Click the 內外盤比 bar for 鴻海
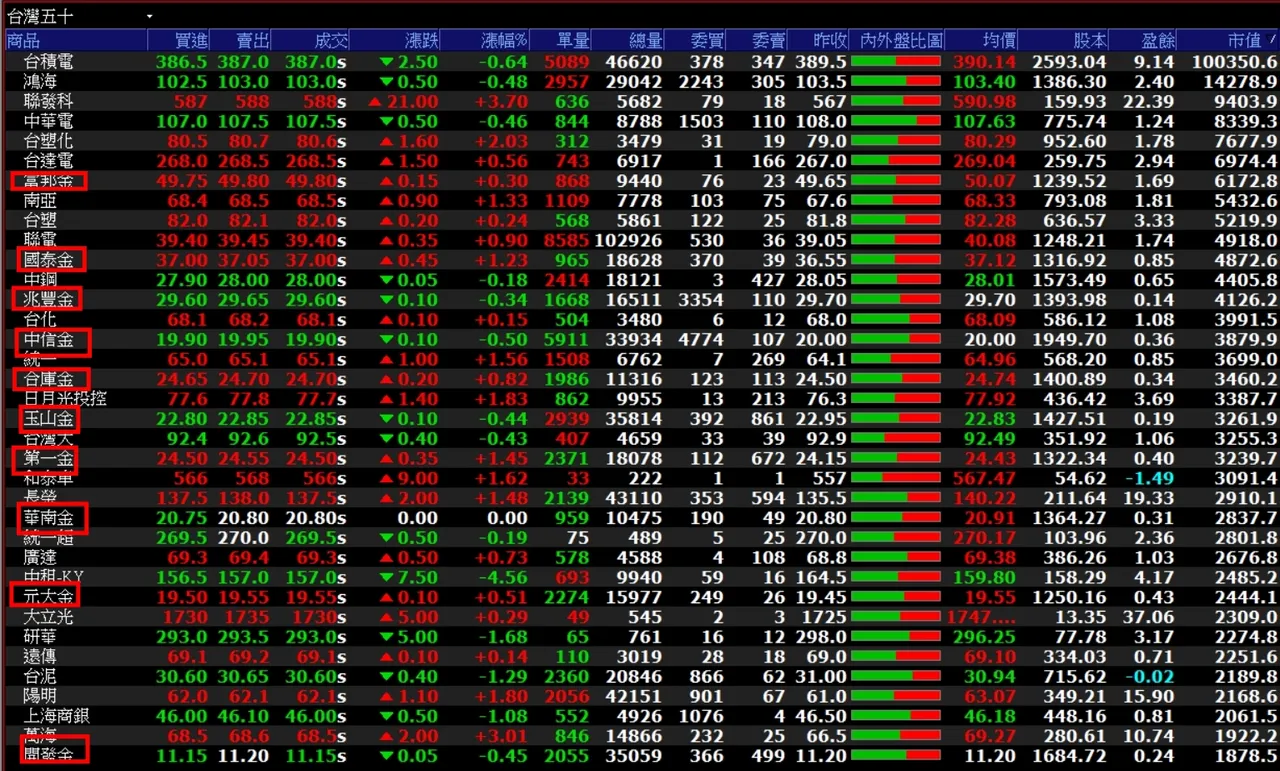 pyautogui.click(x=896, y=82)
